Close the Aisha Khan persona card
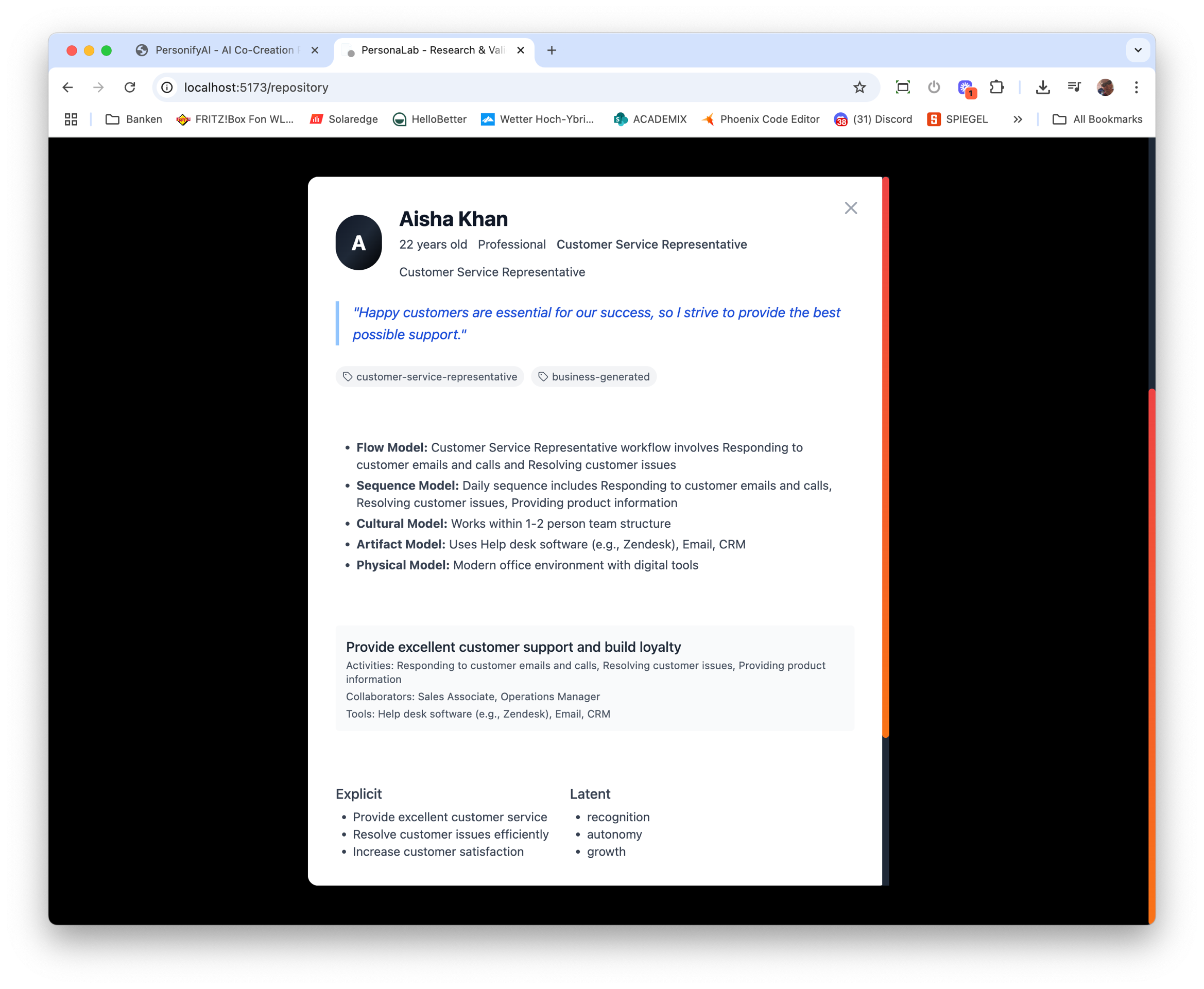 coord(851,208)
